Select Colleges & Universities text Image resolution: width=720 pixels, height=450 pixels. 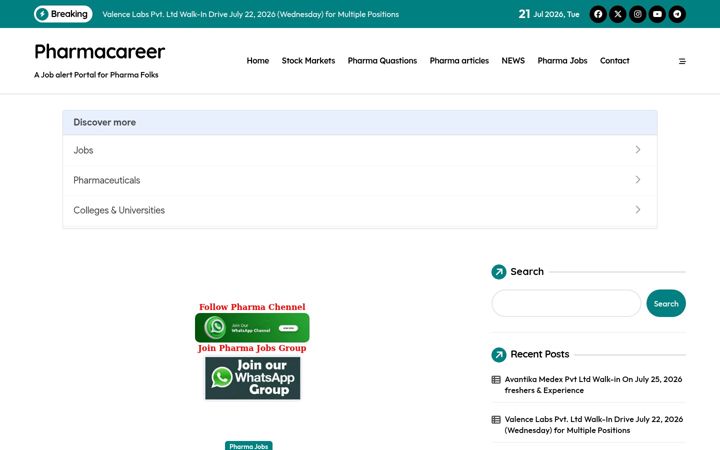(x=119, y=210)
